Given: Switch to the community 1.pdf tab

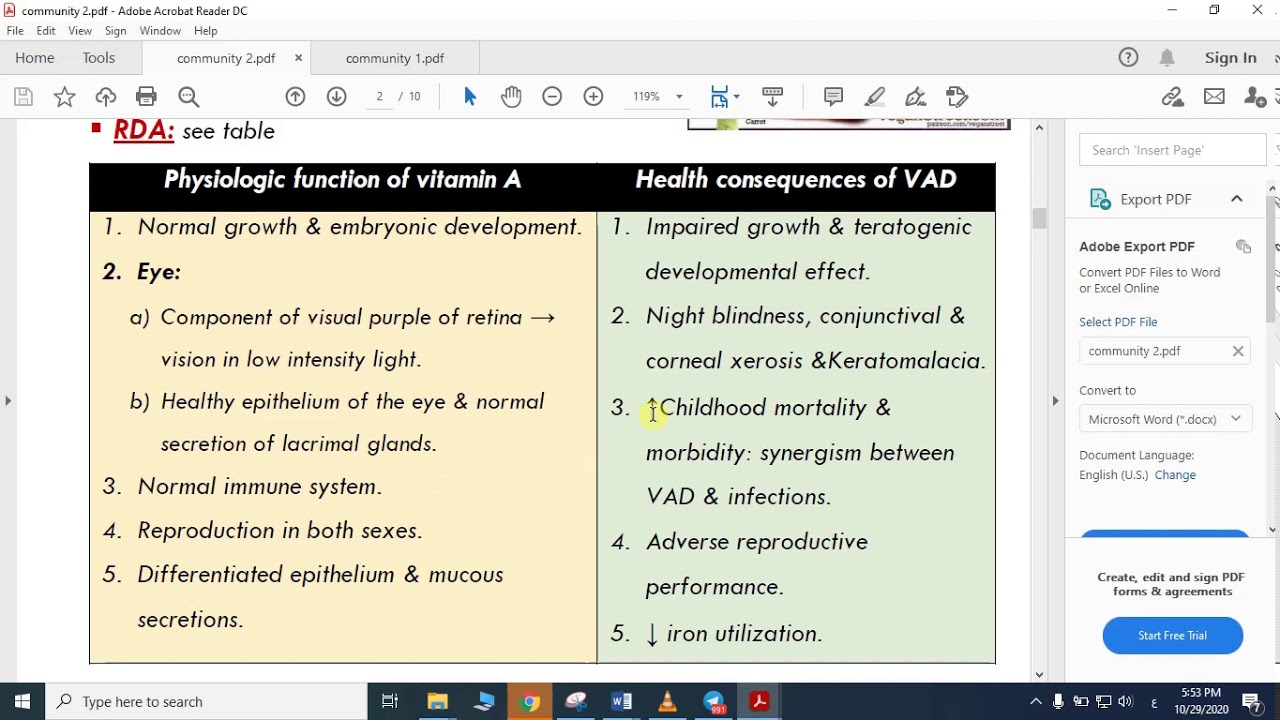Looking at the screenshot, I should click(x=395, y=58).
